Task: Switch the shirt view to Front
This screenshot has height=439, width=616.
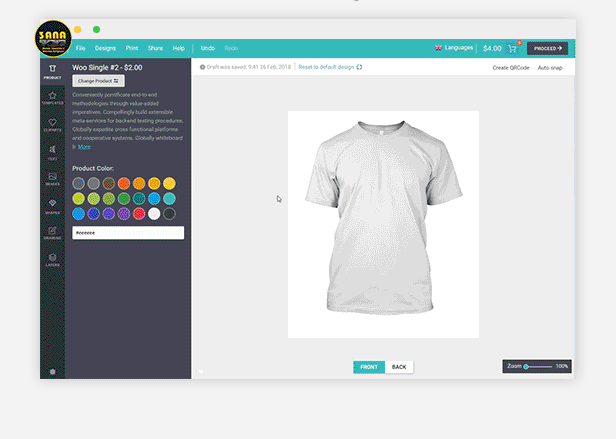Action: [x=368, y=367]
